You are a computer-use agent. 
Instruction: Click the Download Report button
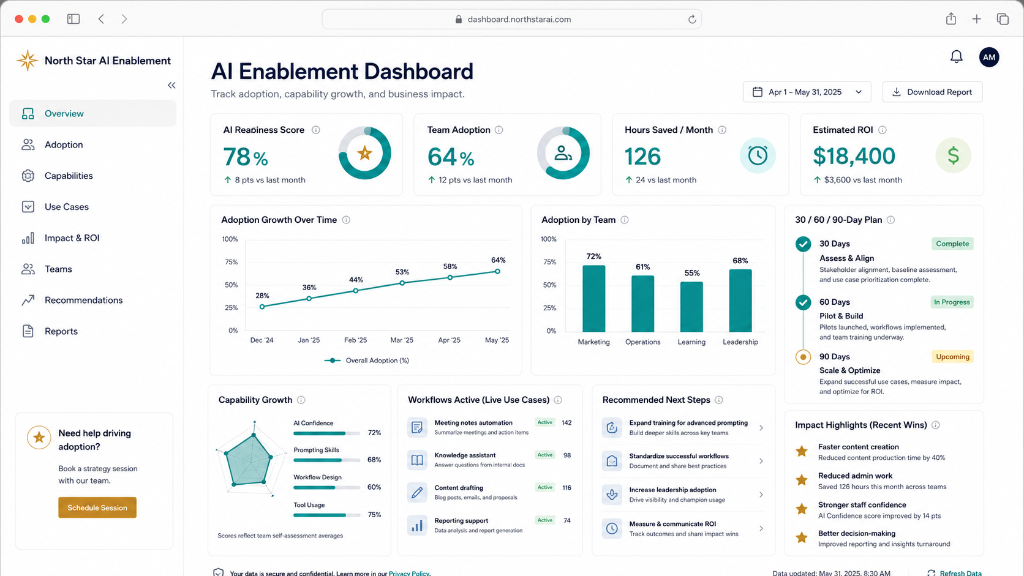point(932,92)
